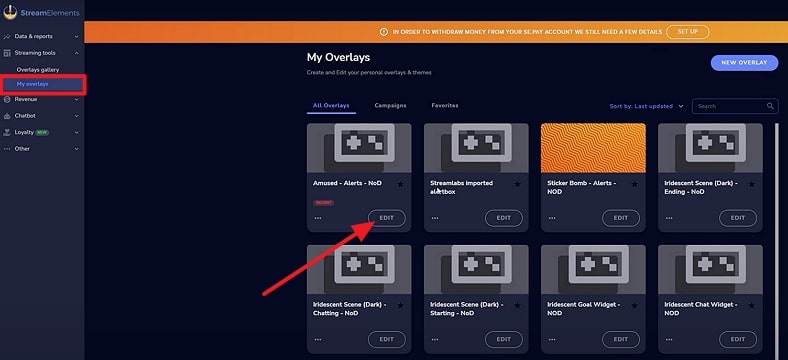This screenshot has width=788, height=360.
Task: Favorite Iridescent Scene (Dark) - Ending overlay
Action: tap(751, 184)
